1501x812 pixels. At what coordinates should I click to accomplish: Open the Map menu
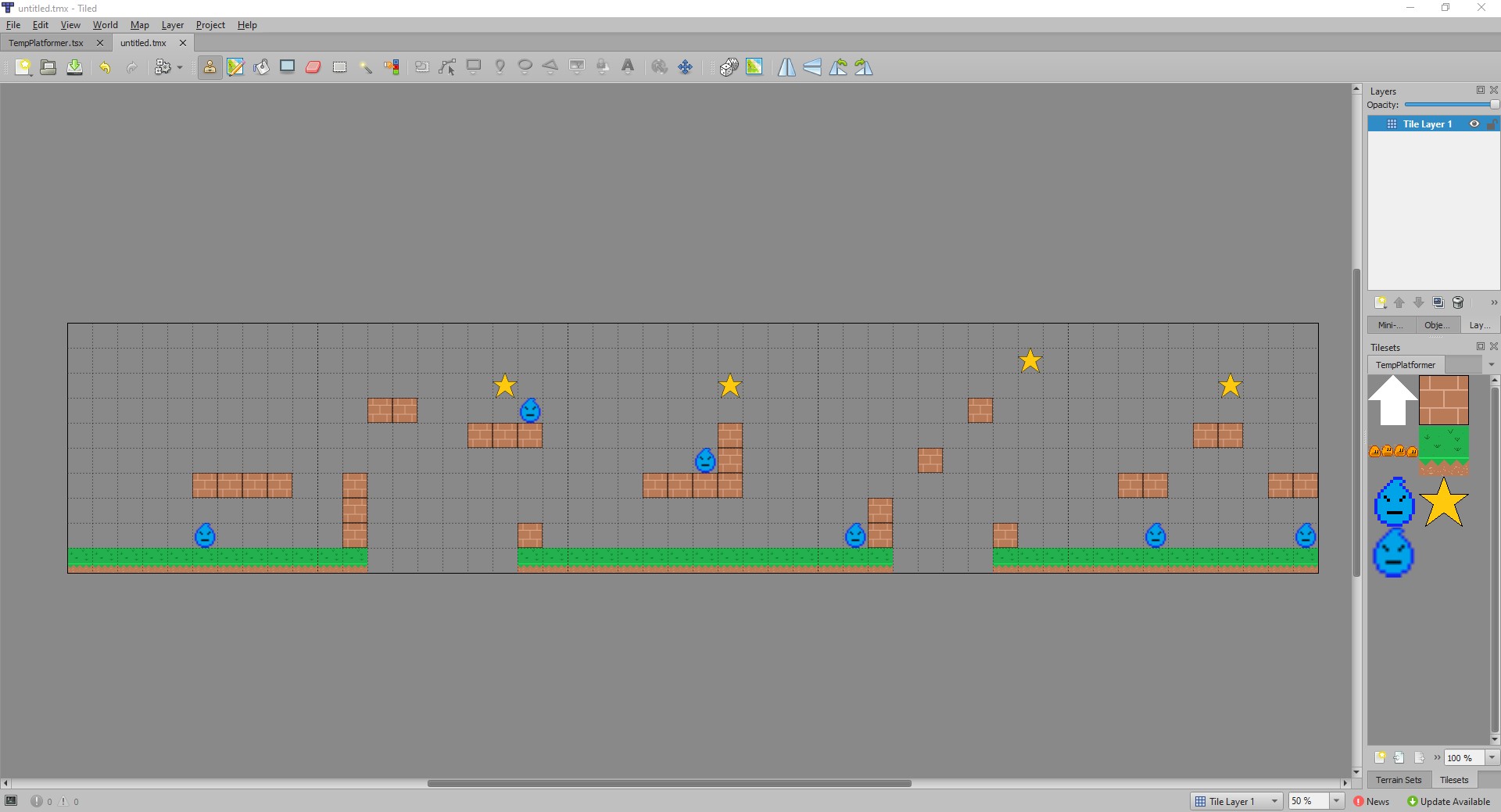139,25
